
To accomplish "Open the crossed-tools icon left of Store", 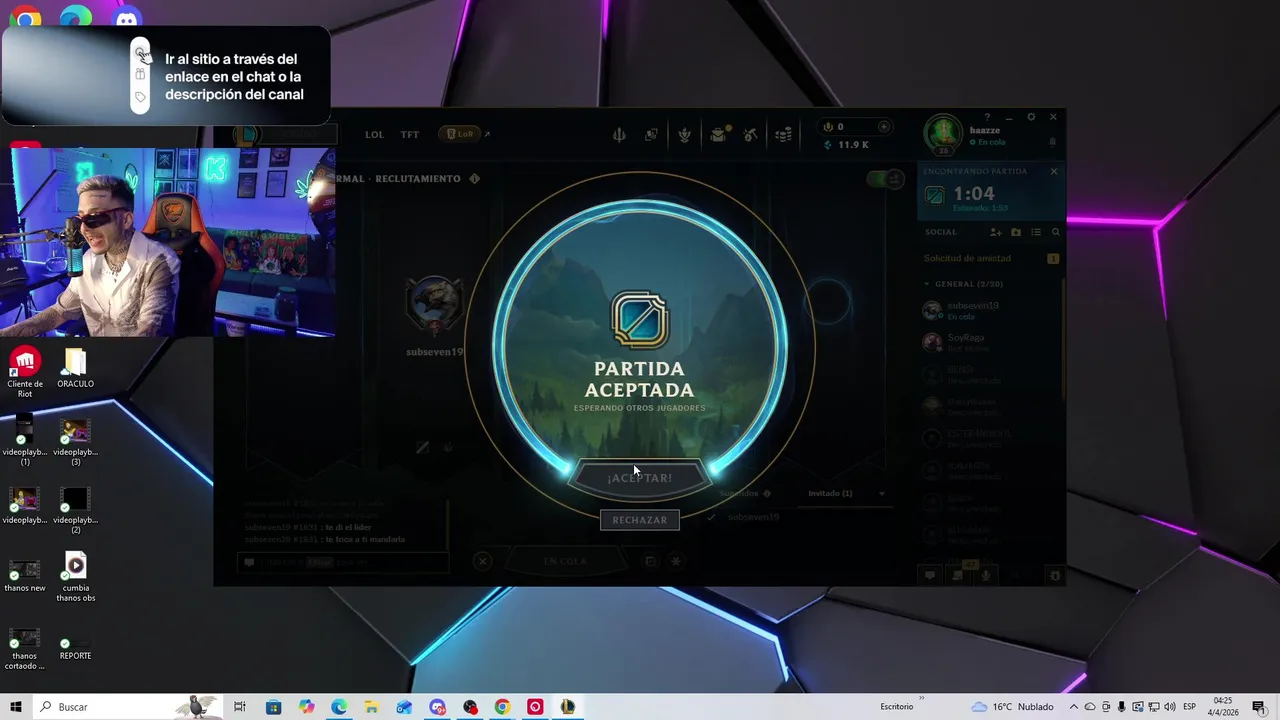I will (751, 134).
